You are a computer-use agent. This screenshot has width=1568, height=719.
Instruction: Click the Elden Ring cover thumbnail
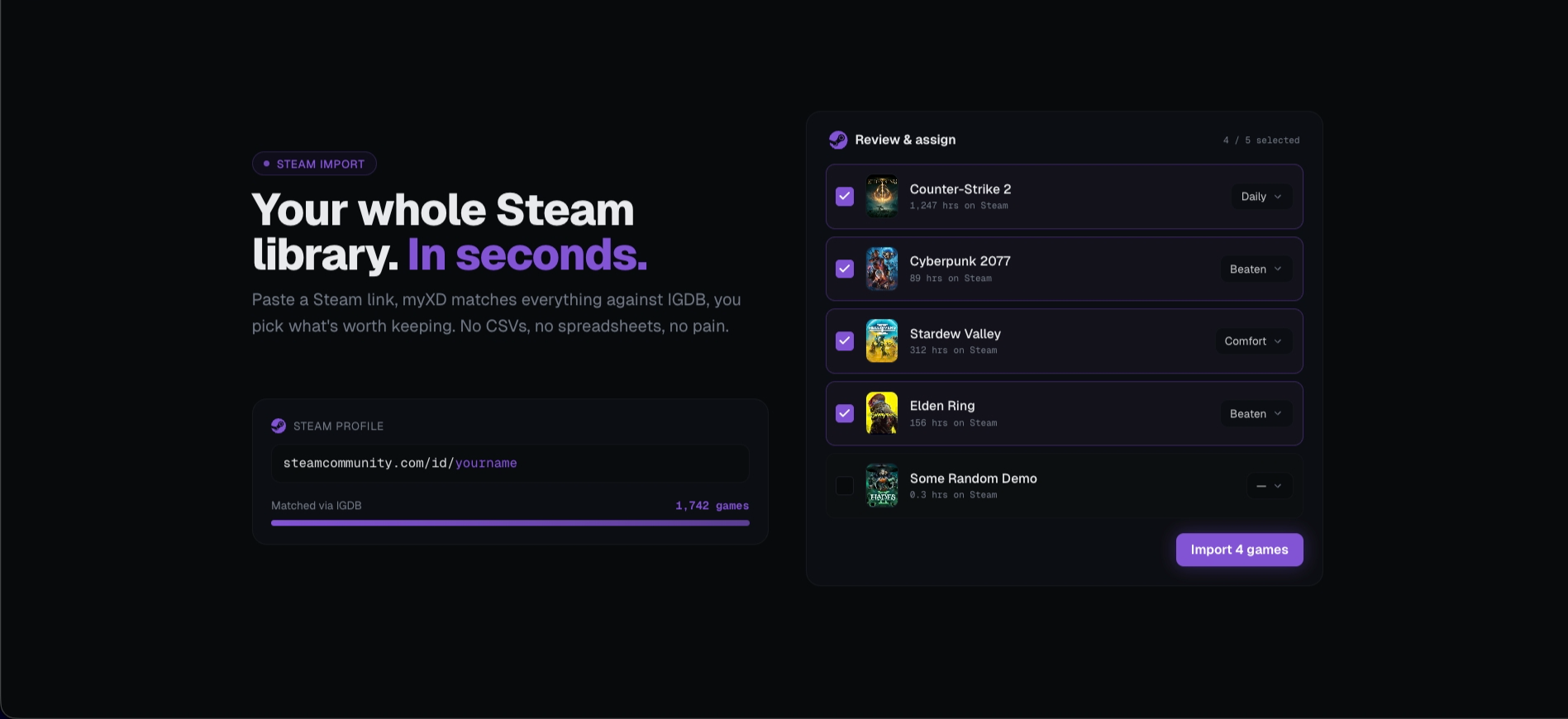point(882,413)
